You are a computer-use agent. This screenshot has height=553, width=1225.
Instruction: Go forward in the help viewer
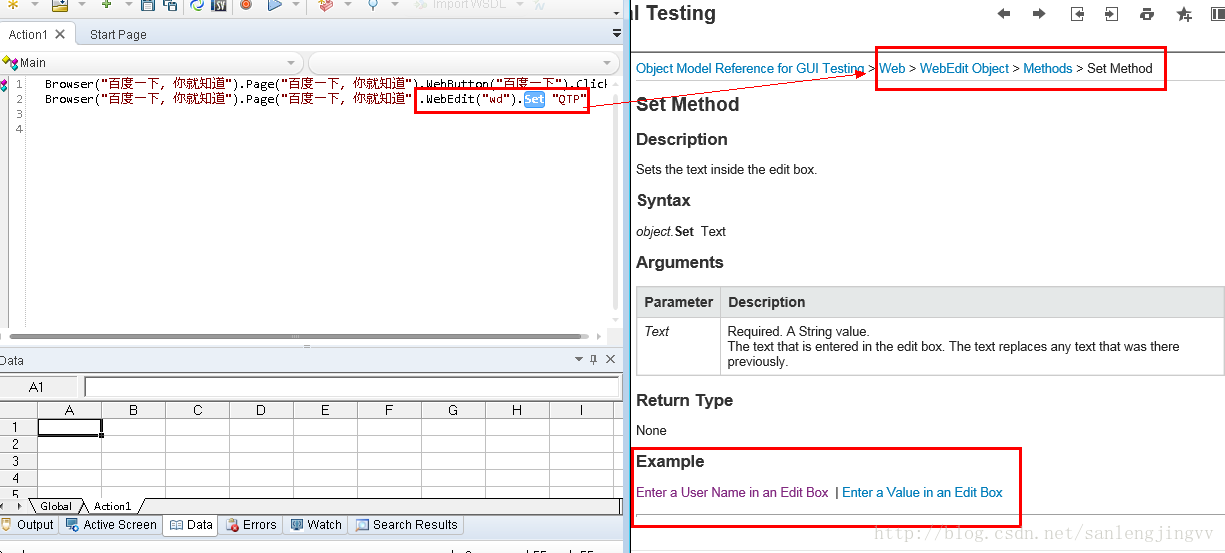coord(1039,14)
